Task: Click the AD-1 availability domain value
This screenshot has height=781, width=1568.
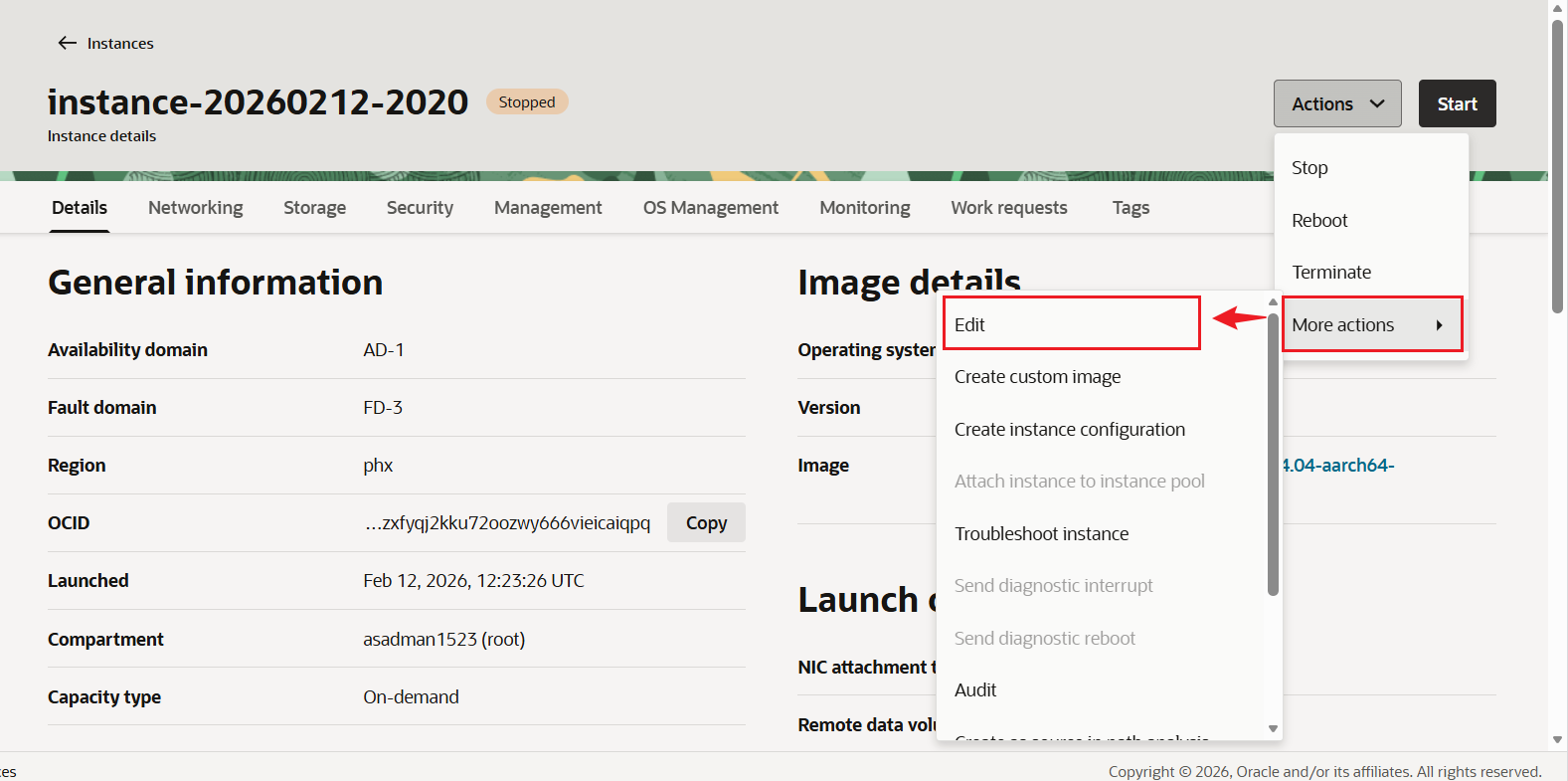Action: (384, 349)
